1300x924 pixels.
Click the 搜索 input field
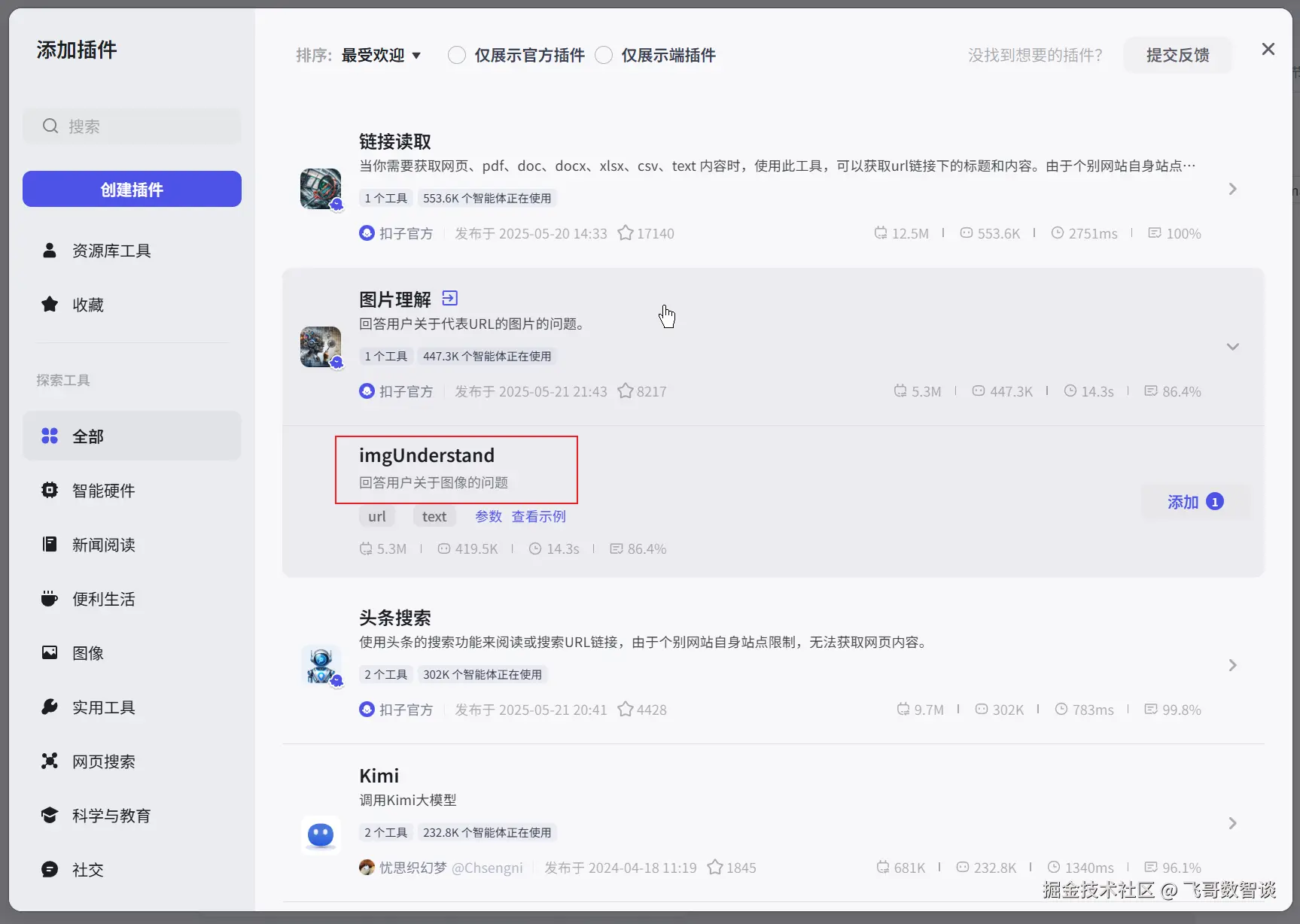(x=132, y=126)
